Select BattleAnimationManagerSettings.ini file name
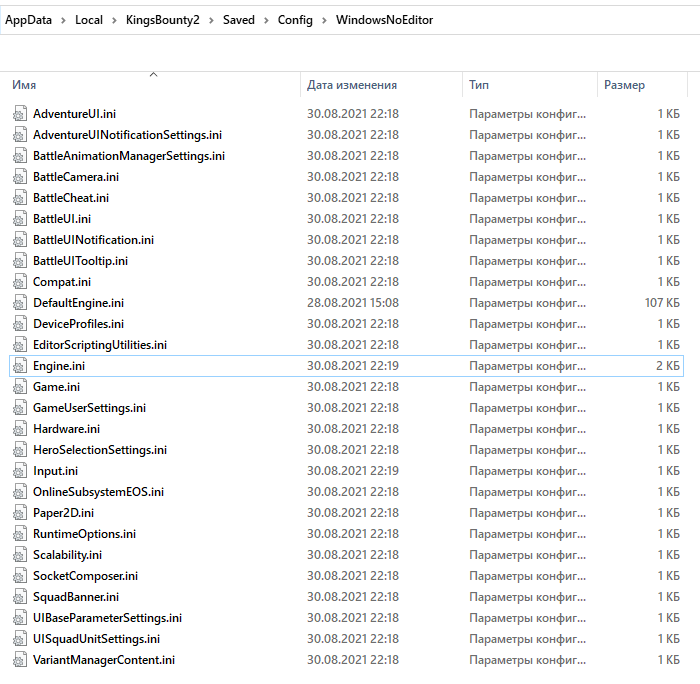 click(x=129, y=156)
